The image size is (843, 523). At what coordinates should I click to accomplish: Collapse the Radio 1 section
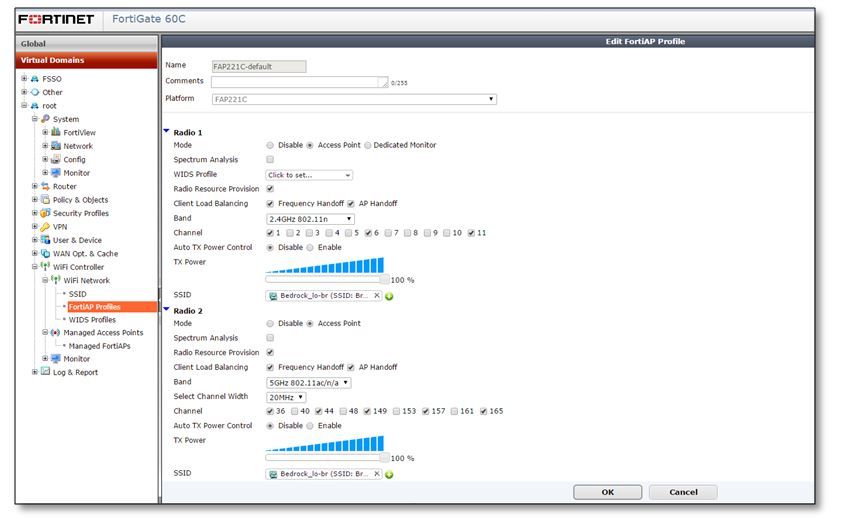coord(167,131)
